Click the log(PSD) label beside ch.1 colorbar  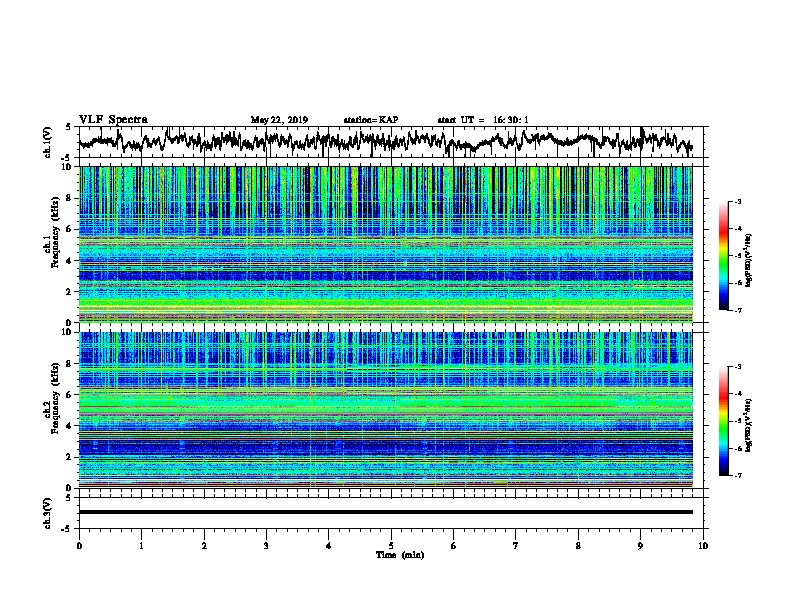[x=748, y=260]
